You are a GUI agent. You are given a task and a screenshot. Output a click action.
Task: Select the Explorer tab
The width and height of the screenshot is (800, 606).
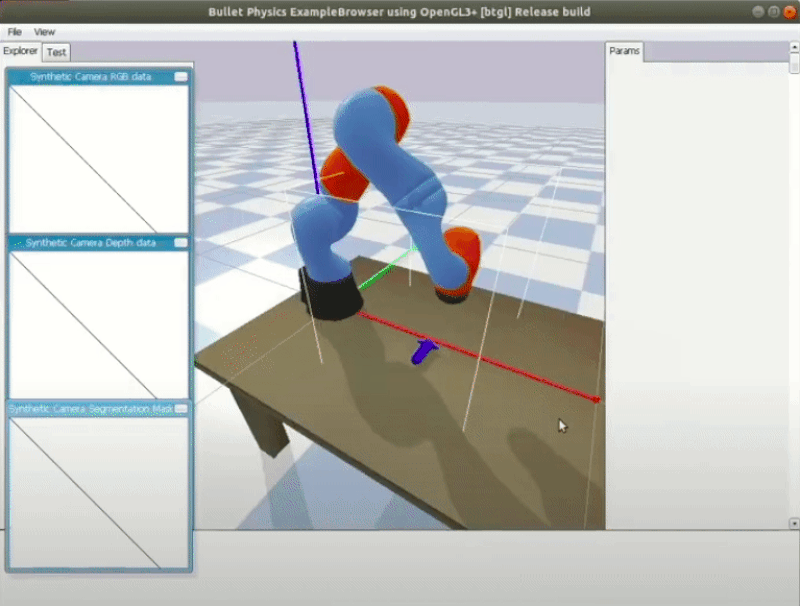20,51
